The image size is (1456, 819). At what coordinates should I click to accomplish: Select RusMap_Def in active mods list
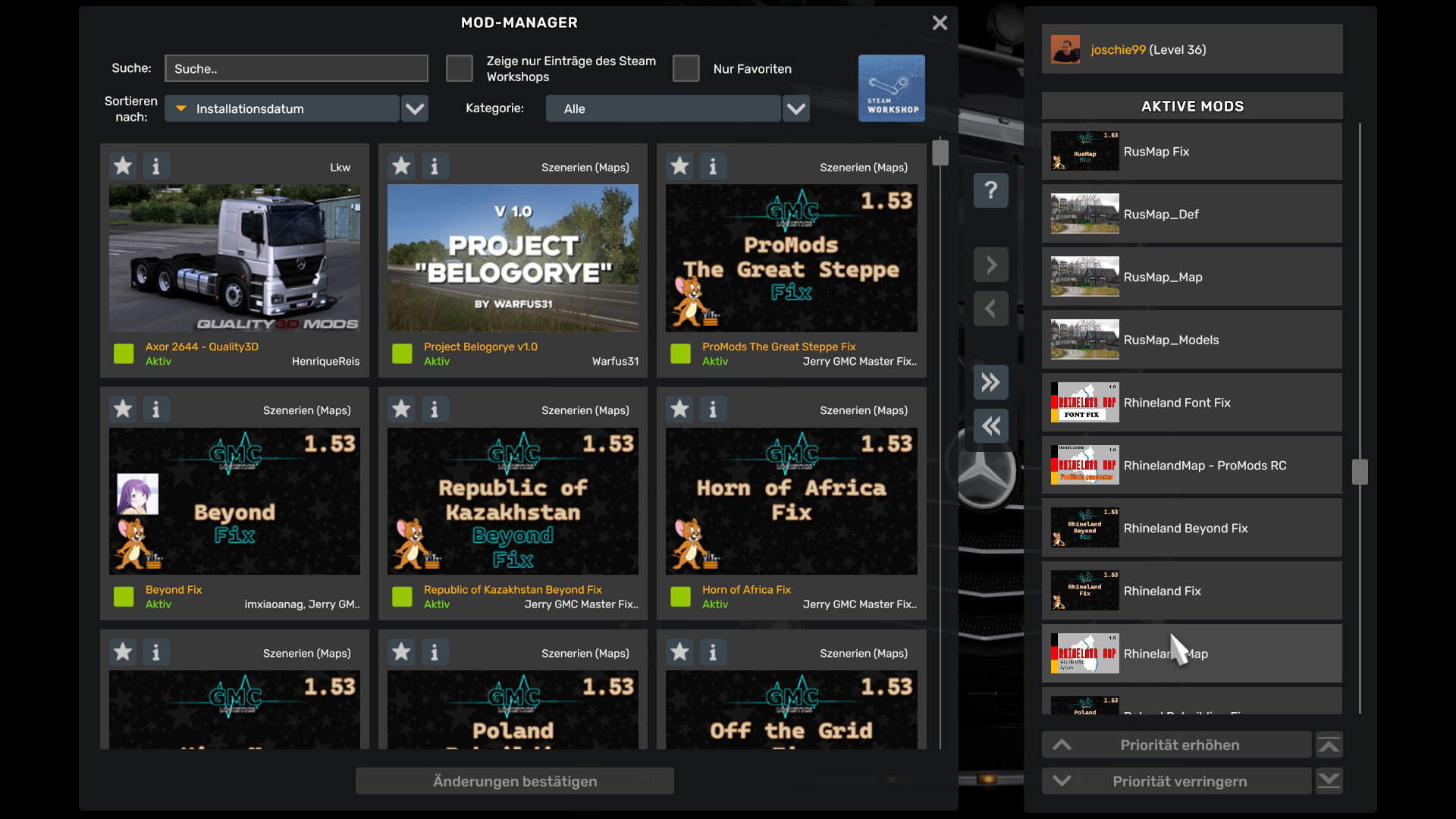(1192, 215)
